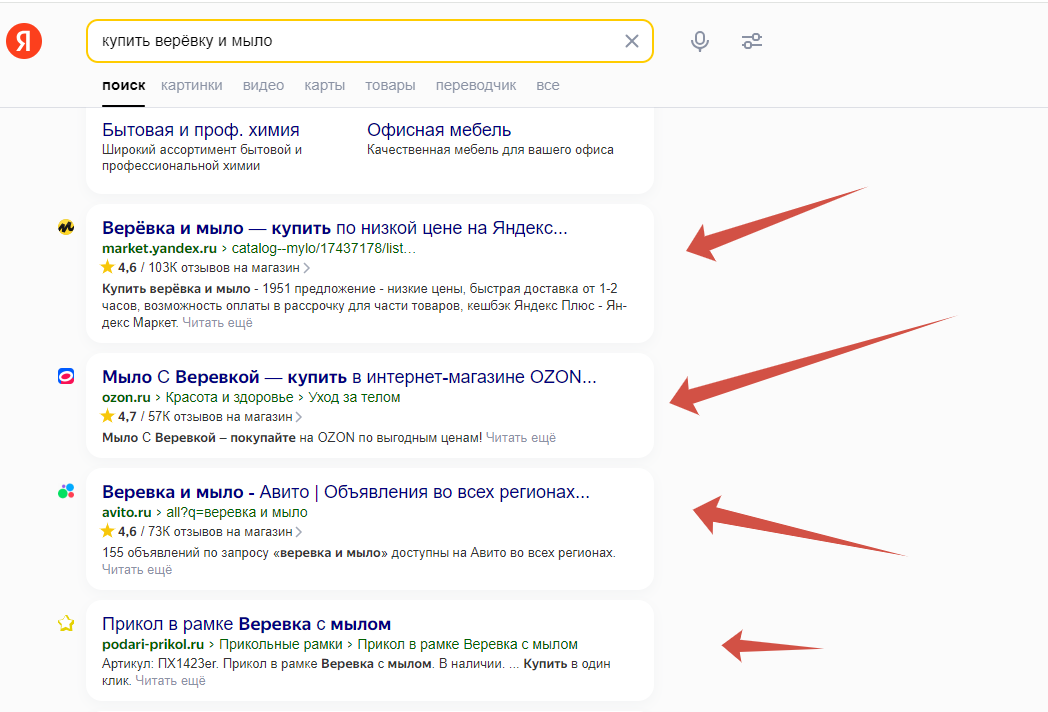The height and width of the screenshot is (712, 1048).
Task: Open the 'Уход за телом' breadcrumb
Action: [x=354, y=397]
